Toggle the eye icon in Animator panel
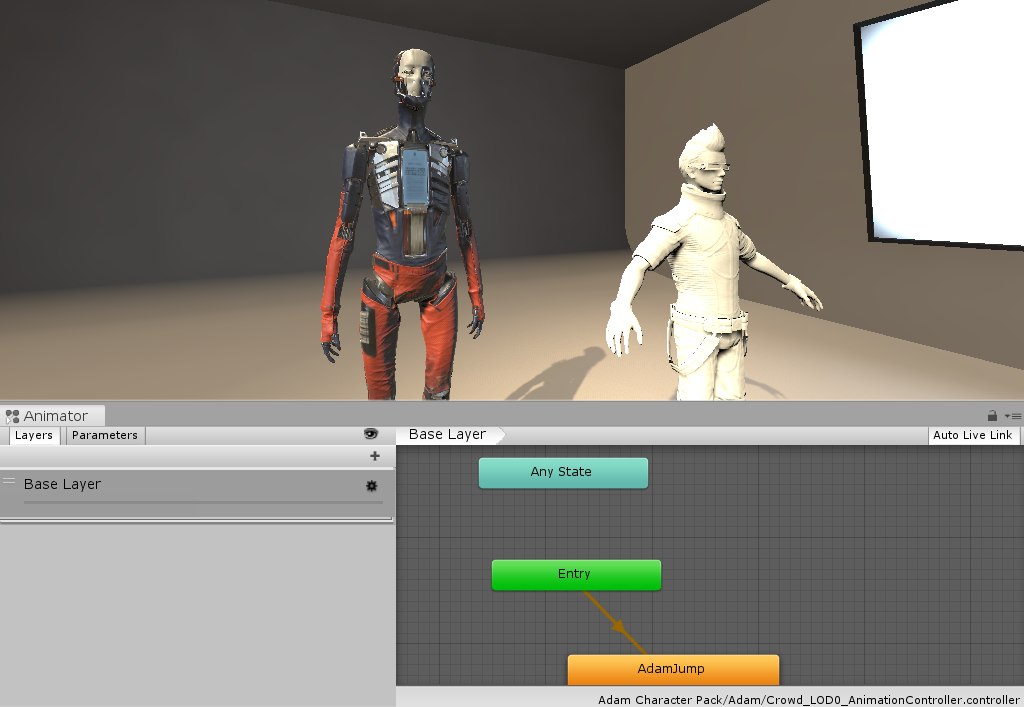Image resolution: width=1024 pixels, height=707 pixels. click(371, 434)
